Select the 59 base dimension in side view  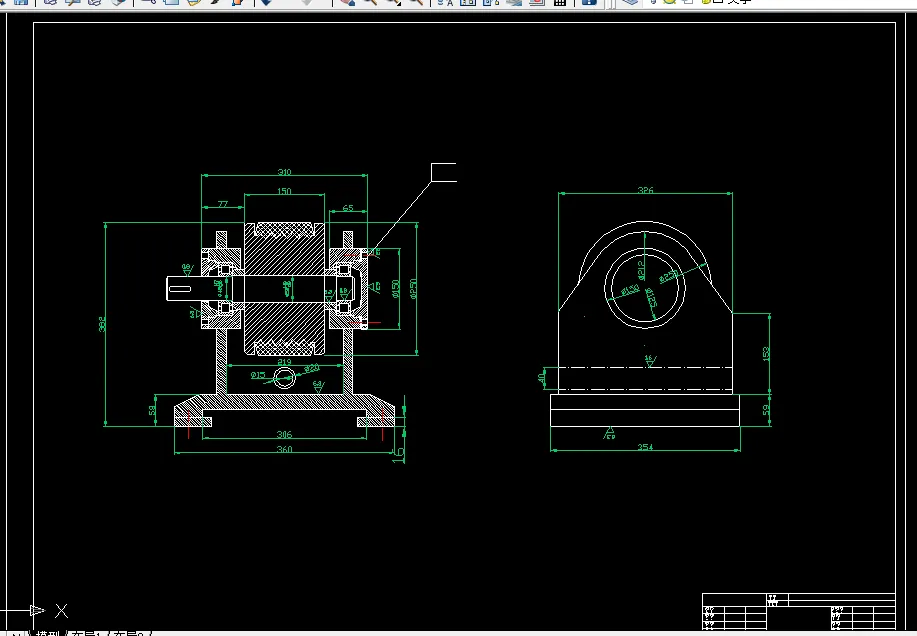(767, 410)
